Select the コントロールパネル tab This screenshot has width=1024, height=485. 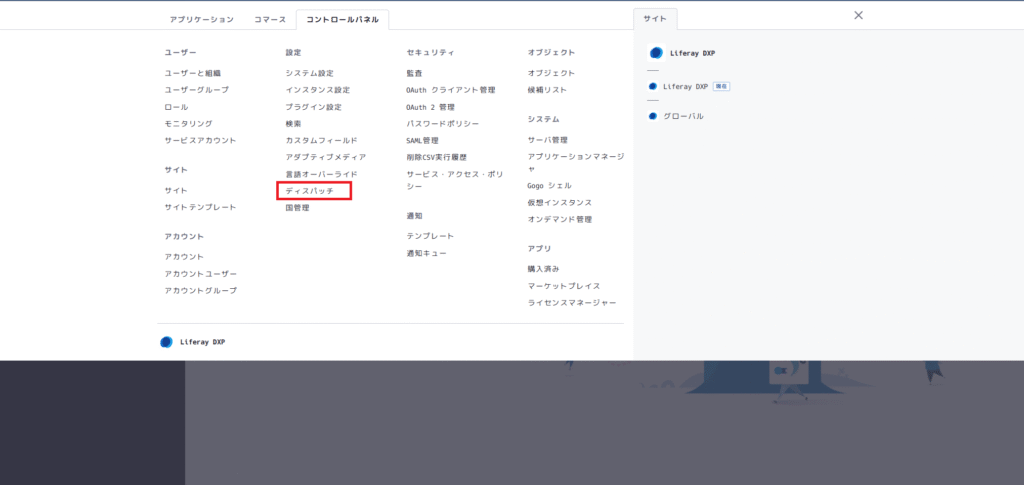(343, 19)
